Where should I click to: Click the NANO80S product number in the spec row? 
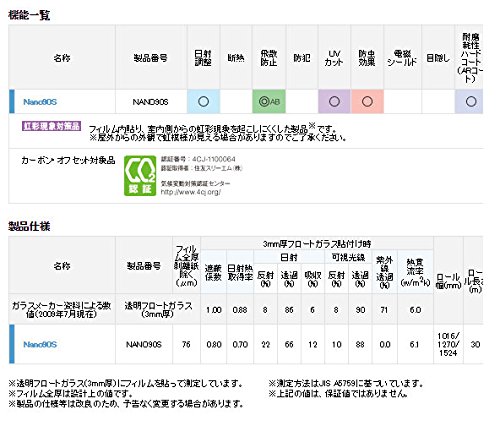144,344
